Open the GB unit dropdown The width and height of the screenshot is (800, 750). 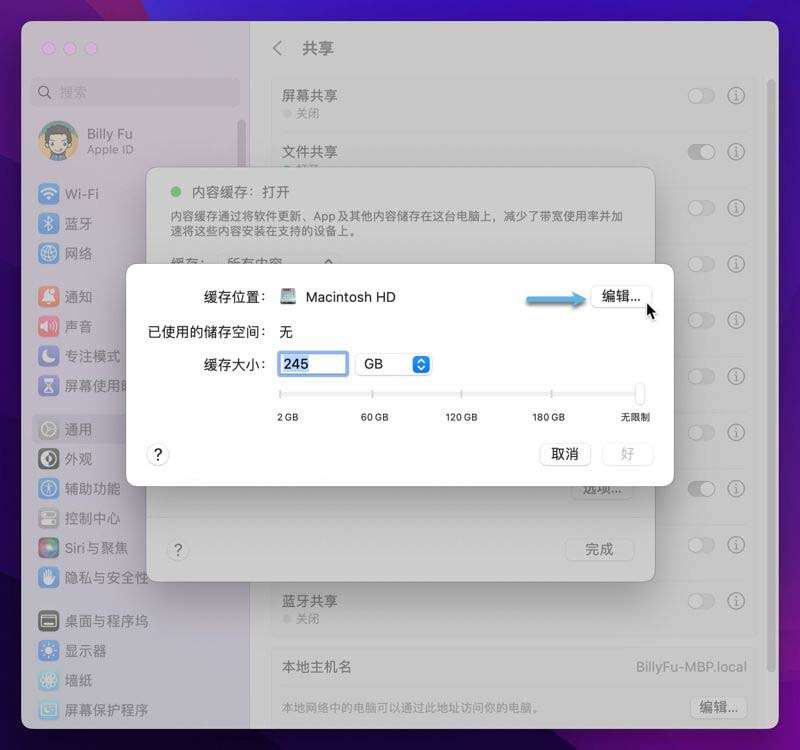coord(392,364)
